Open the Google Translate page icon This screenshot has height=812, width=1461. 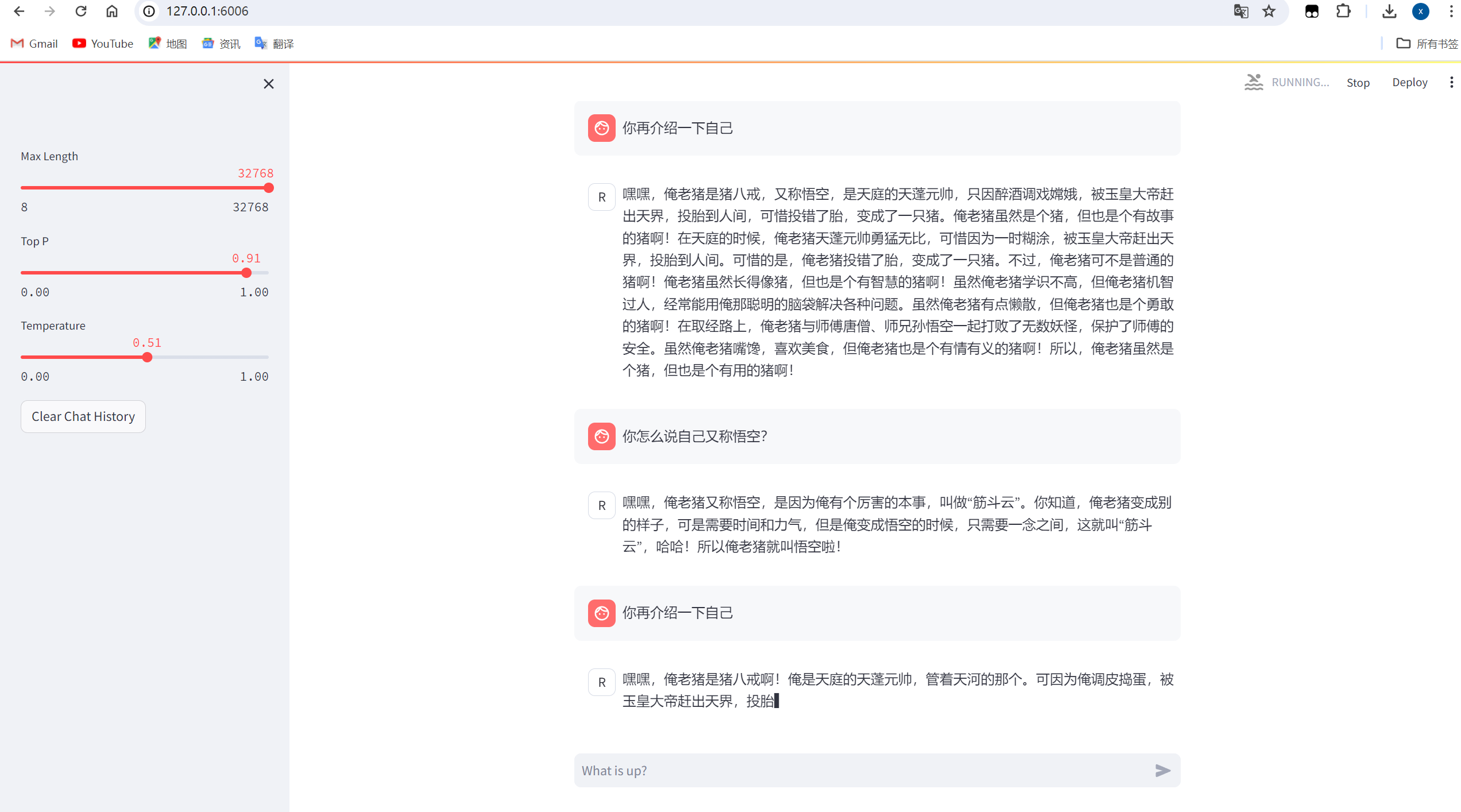1240,11
